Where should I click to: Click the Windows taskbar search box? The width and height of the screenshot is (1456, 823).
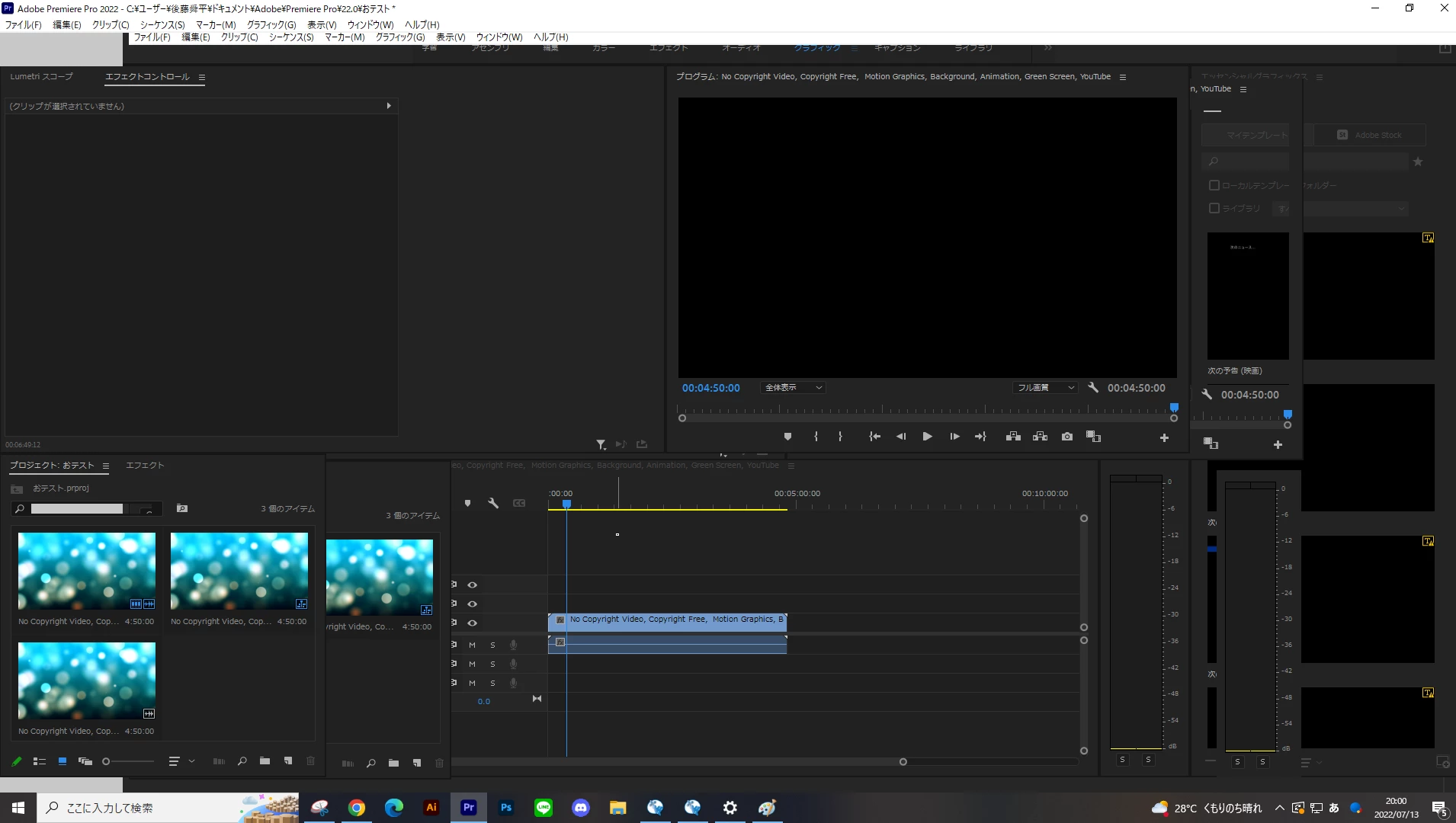168,808
